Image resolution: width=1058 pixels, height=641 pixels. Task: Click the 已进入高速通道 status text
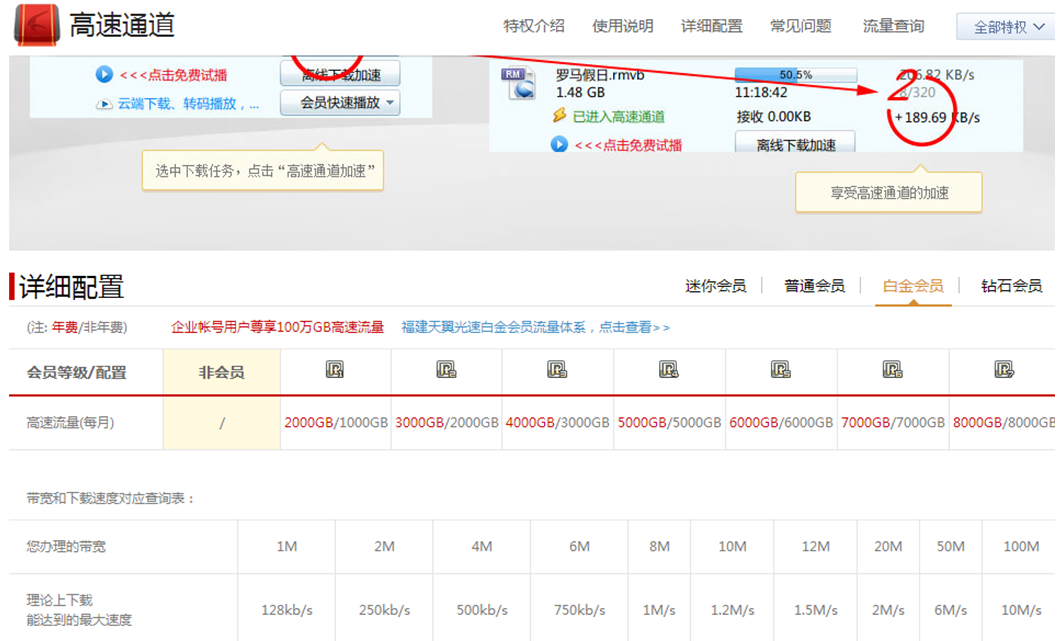click(x=618, y=117)
